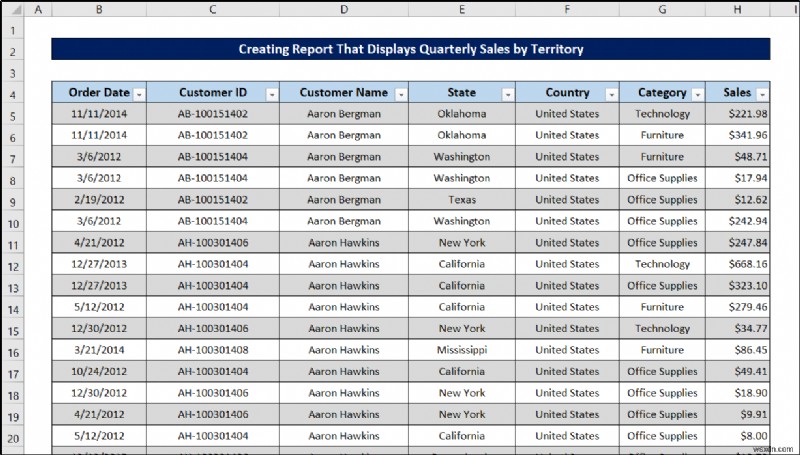Click the Category header cell
This screenshot has height=455, width=800.
pyautogui.click(x=662, y=92)
